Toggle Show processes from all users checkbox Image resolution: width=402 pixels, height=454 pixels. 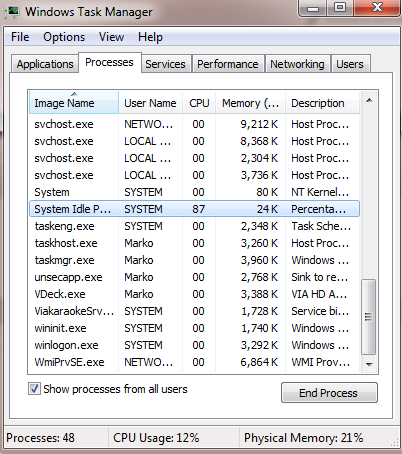click(34, 389)
